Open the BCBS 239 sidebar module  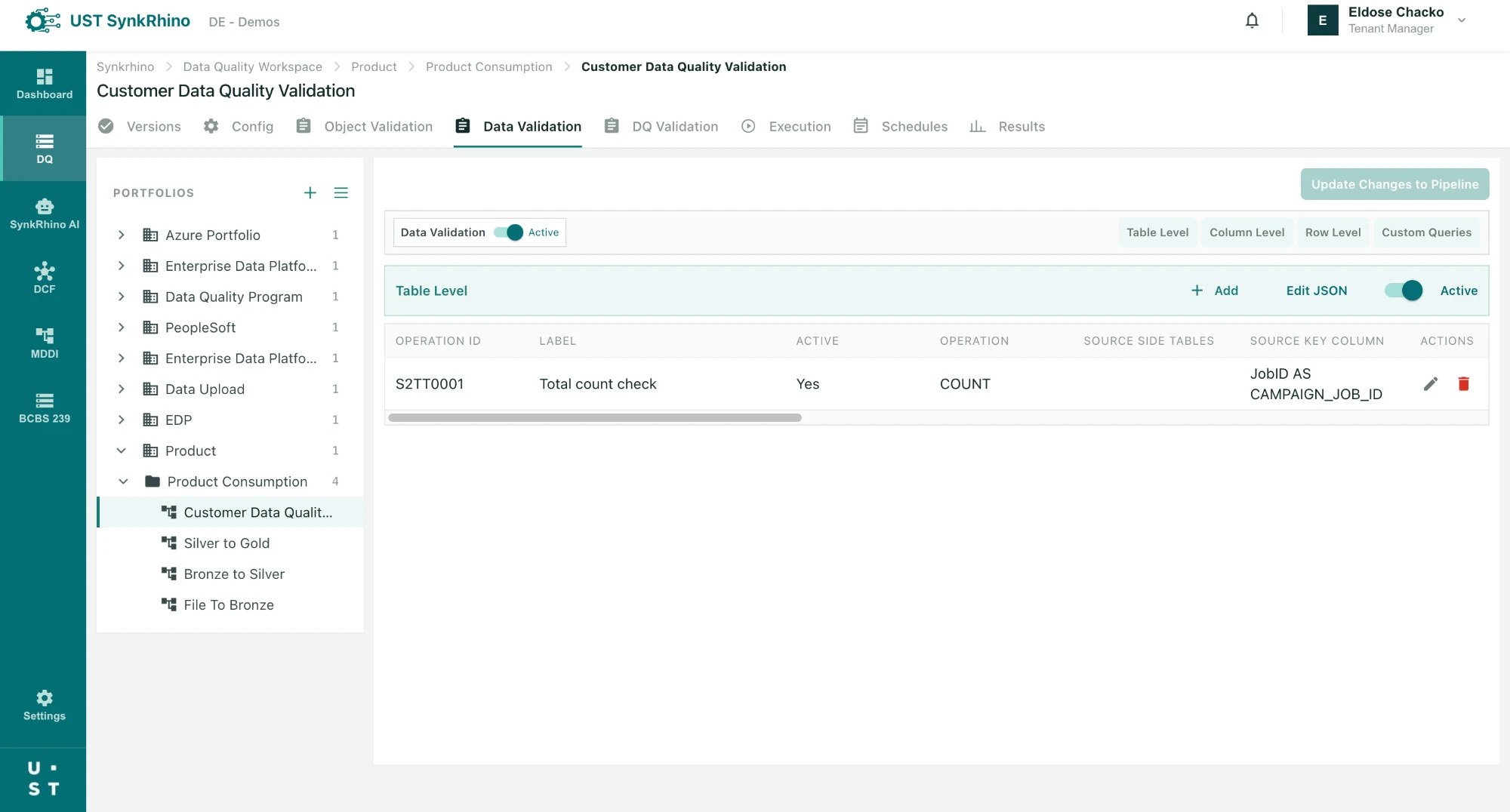coord(44,408)
